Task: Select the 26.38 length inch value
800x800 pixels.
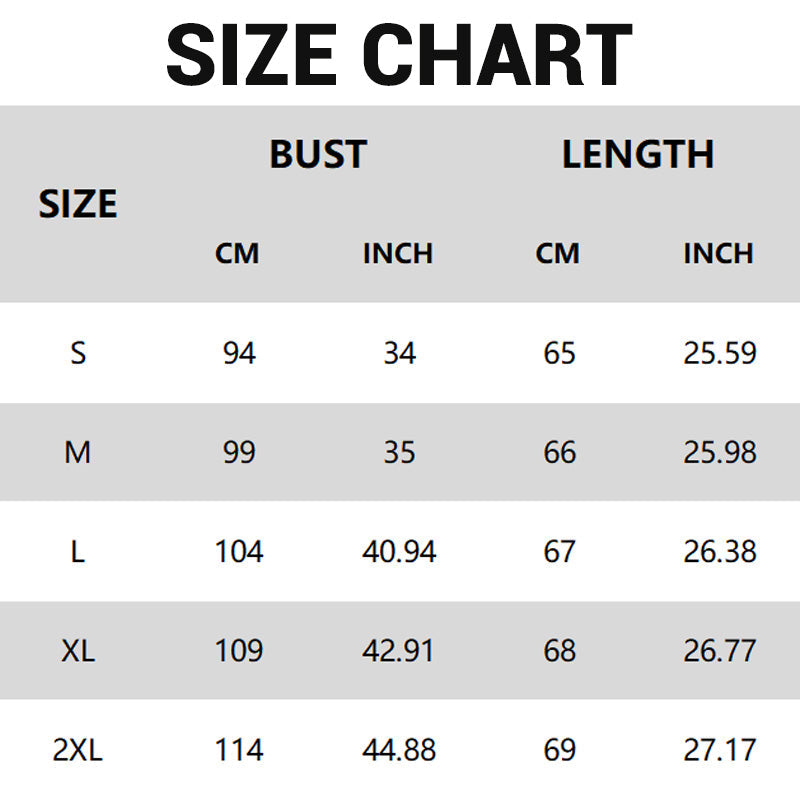Action: click(720, 551)
